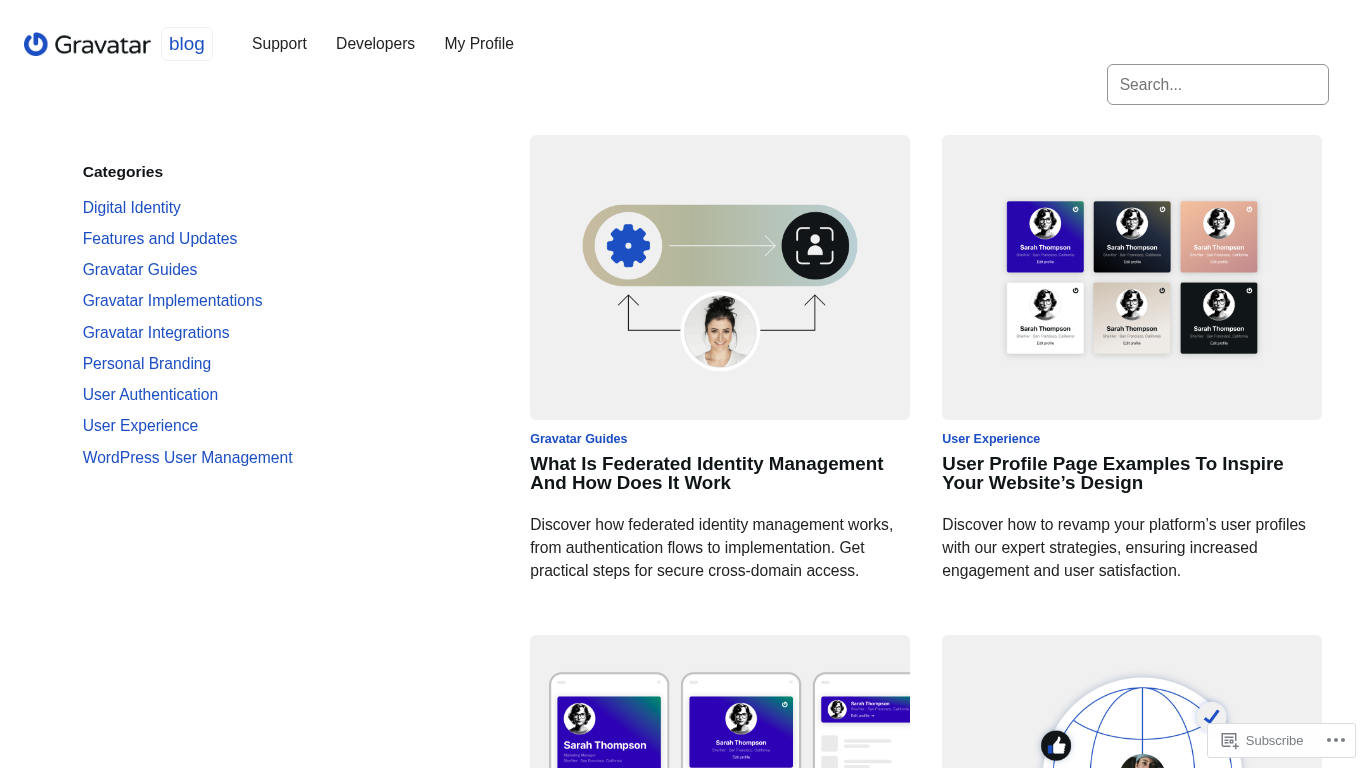Read What Is Federated Identity Management article title

point(706,474)
